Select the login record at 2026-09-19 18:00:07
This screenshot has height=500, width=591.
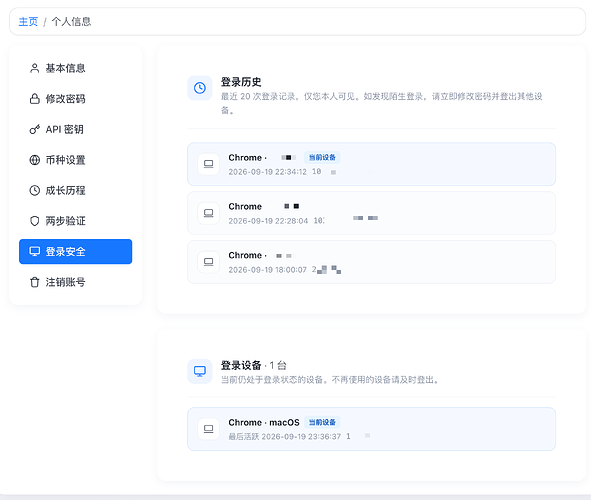pos(371,262)
